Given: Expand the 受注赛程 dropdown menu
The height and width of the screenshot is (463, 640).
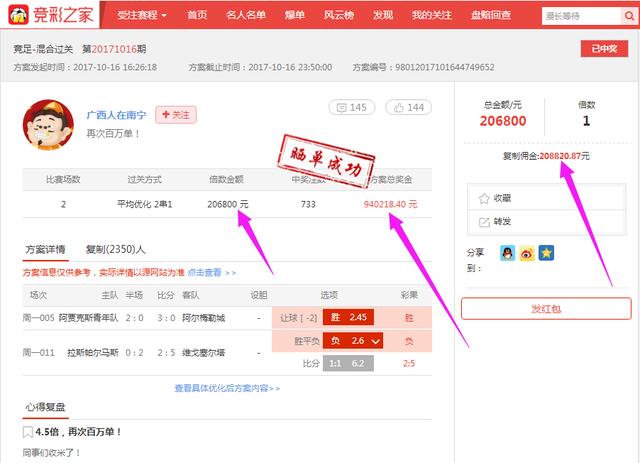Looking at the screenshot, I should 141,15.
